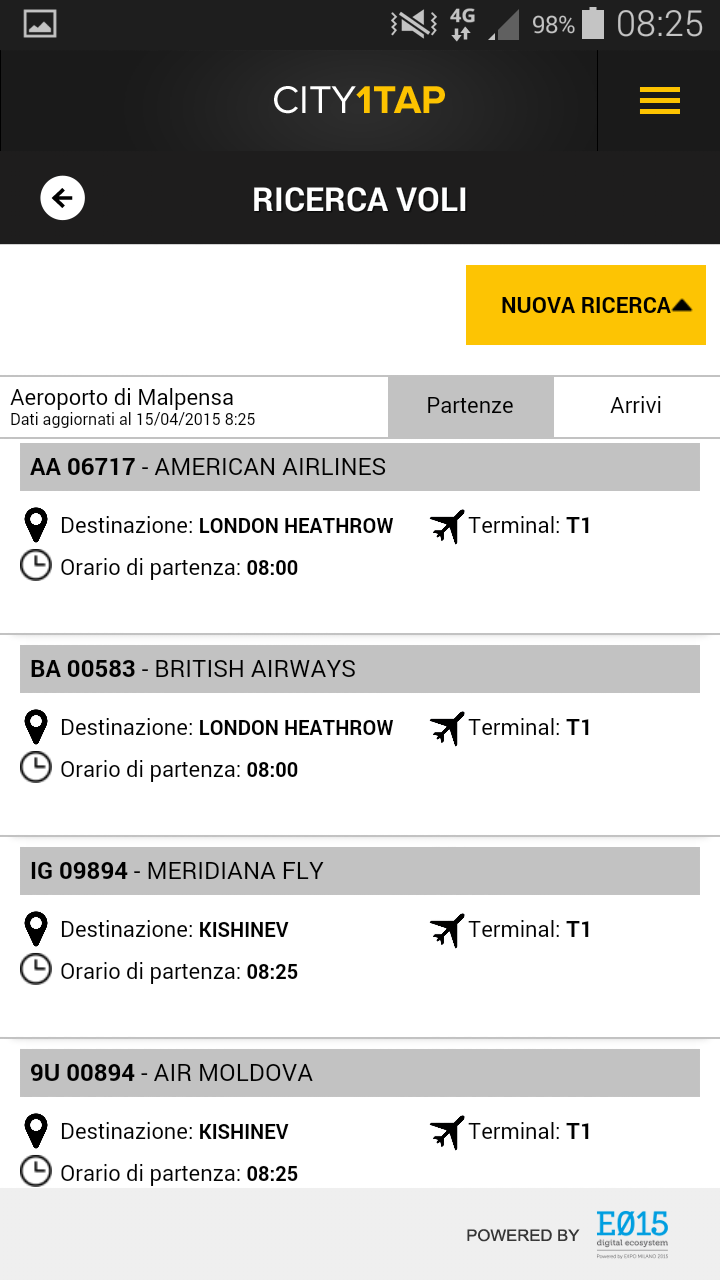
Task: Tap the picture notification icon in status bar
Action: 40,24
